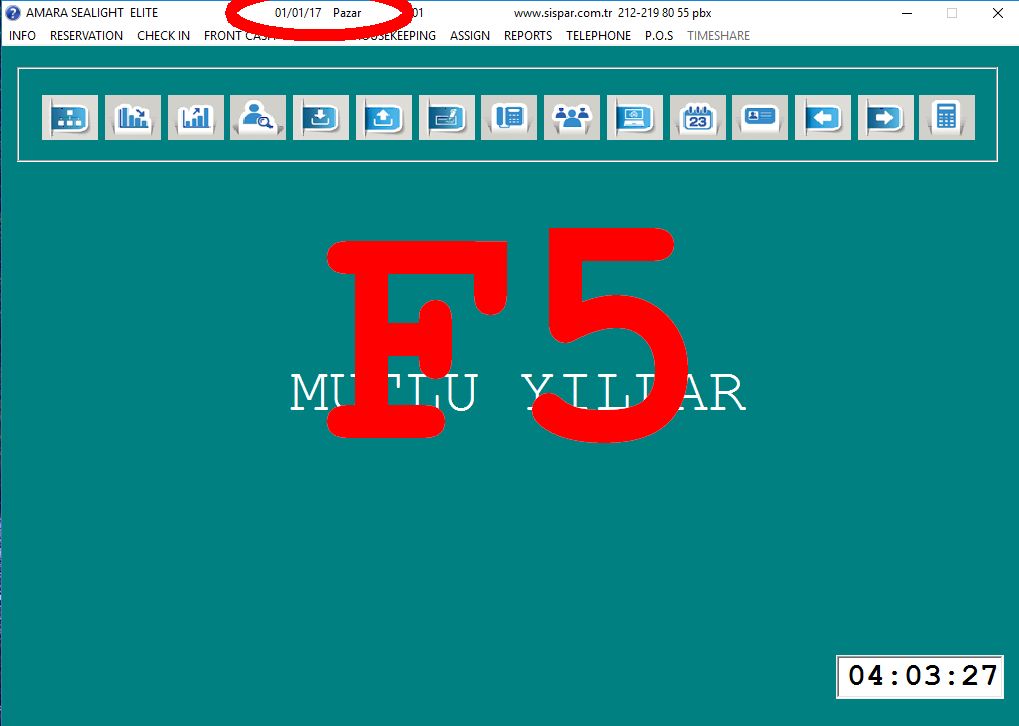Open the rising bar chart icon
This screenshot has width=1019, height=726.
pyautogui.click(x=196, y=117)
